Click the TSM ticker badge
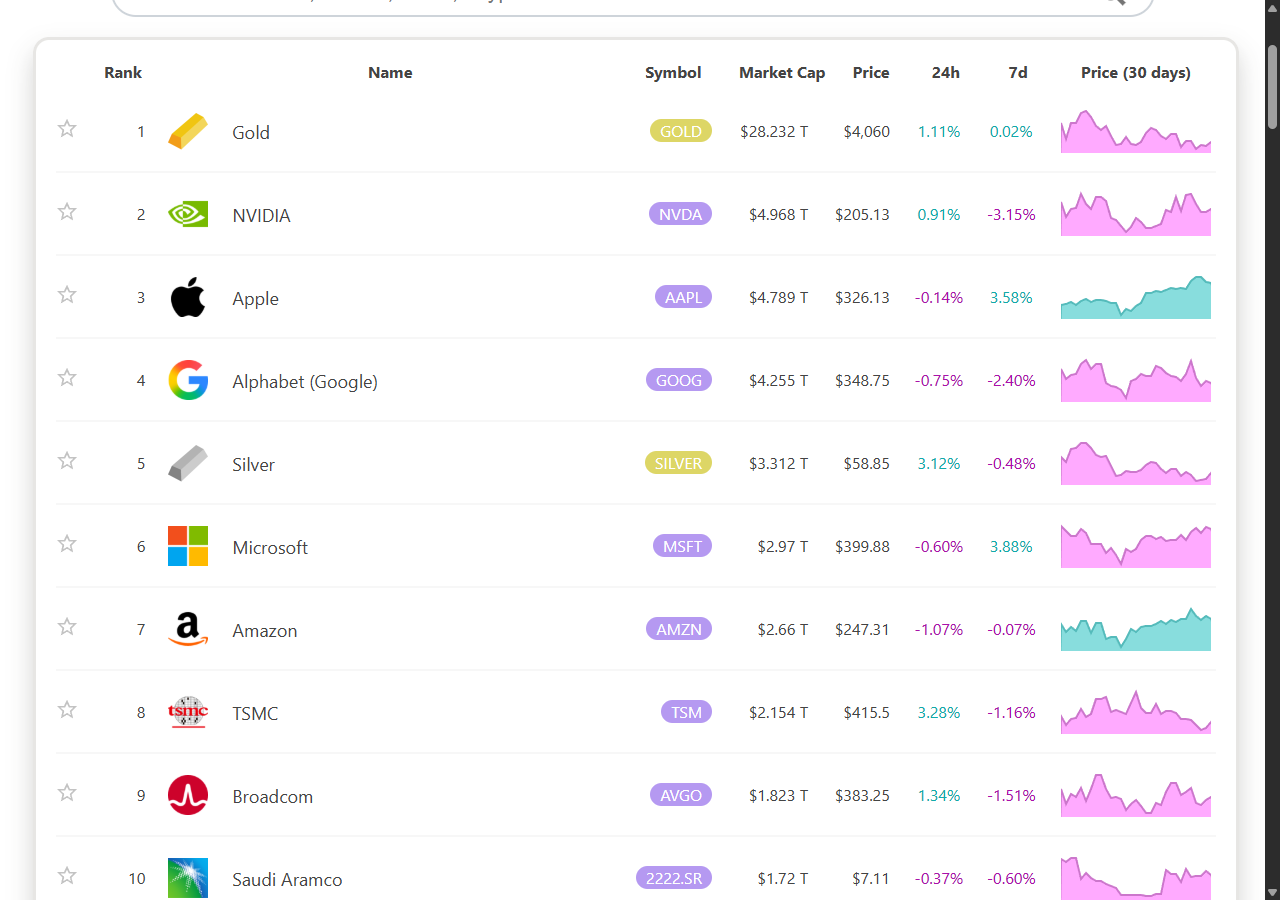The height and width of the screenshot is (900, 1280). point(686,712)
